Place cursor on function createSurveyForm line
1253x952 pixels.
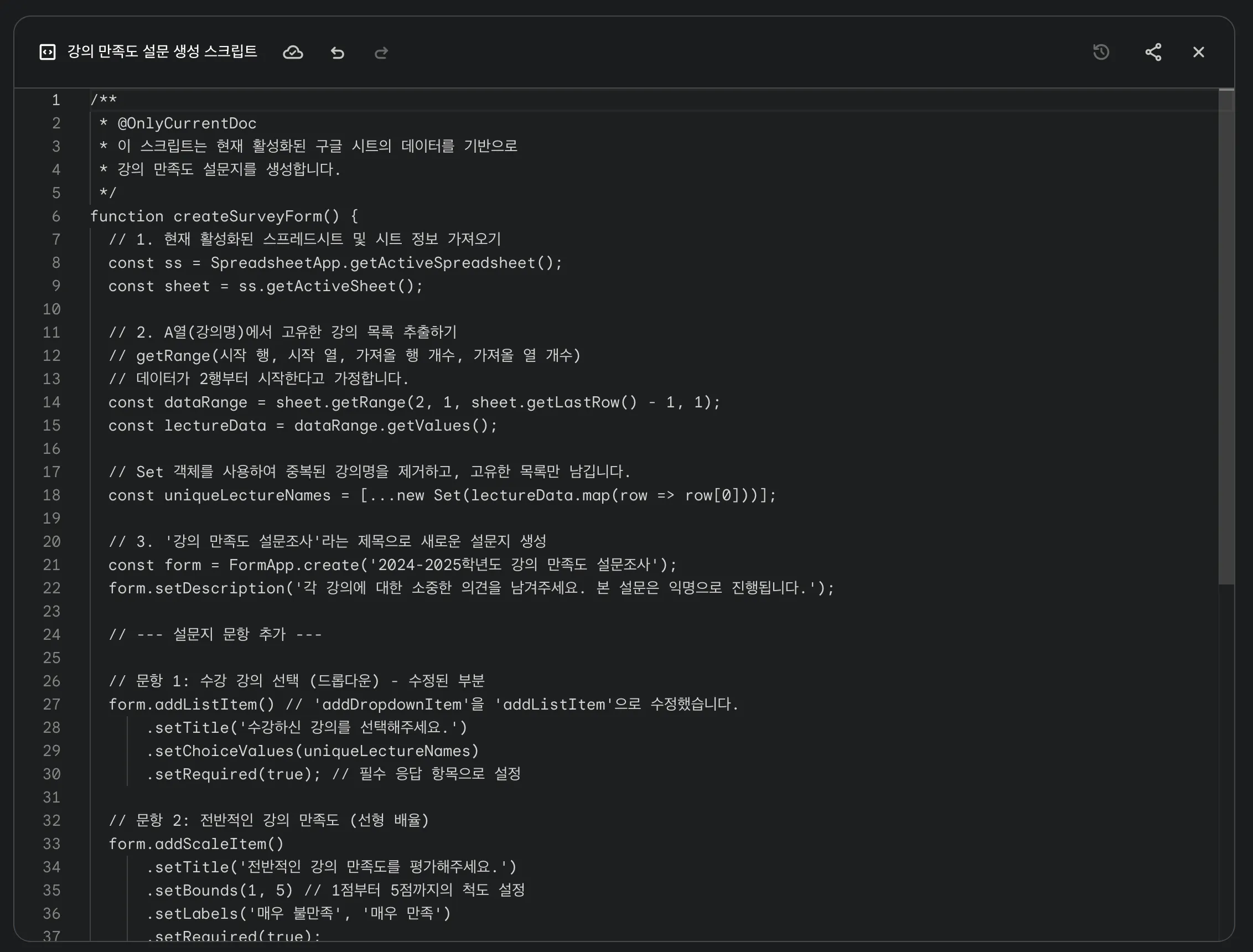(x=224, y=216)
